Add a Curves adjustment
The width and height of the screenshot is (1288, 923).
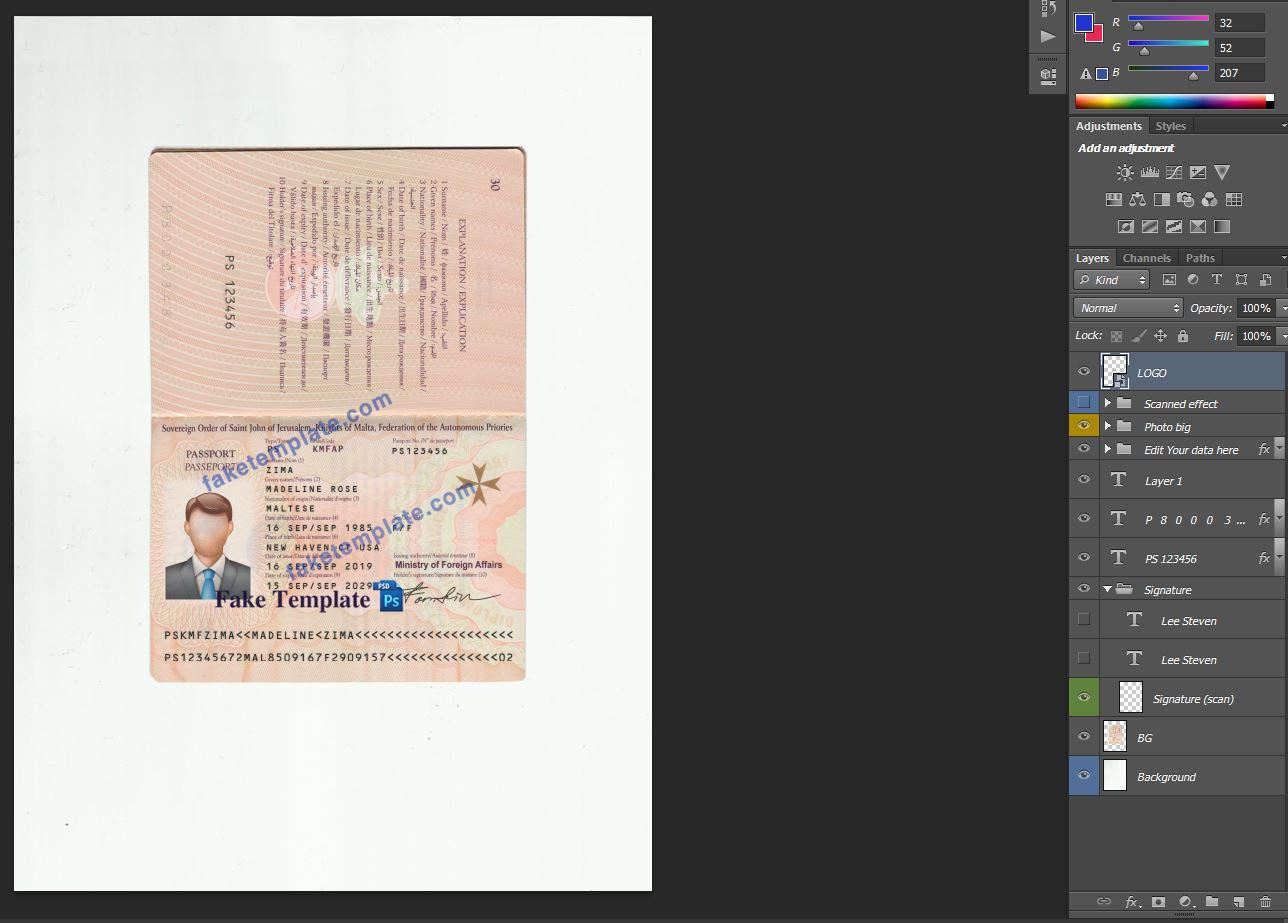(x=1174, y=173)
